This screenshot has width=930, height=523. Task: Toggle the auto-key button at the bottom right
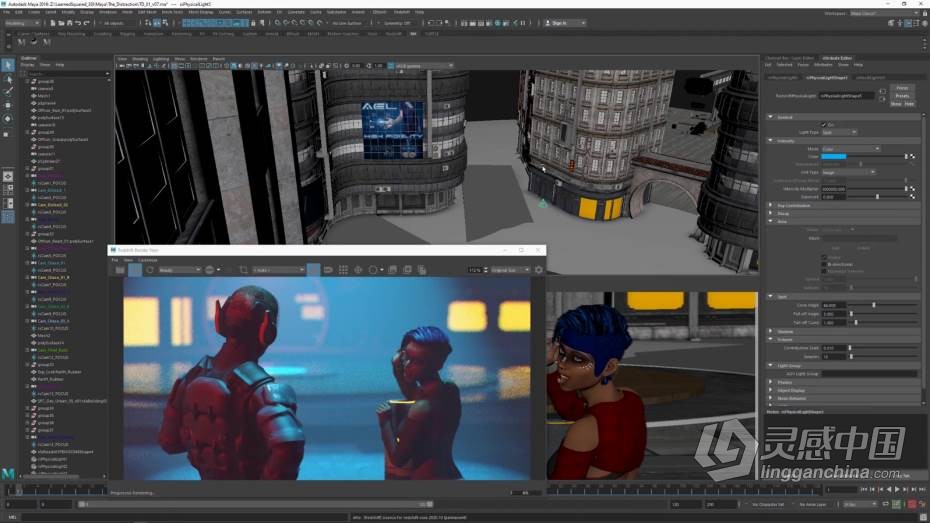point(912,504)
